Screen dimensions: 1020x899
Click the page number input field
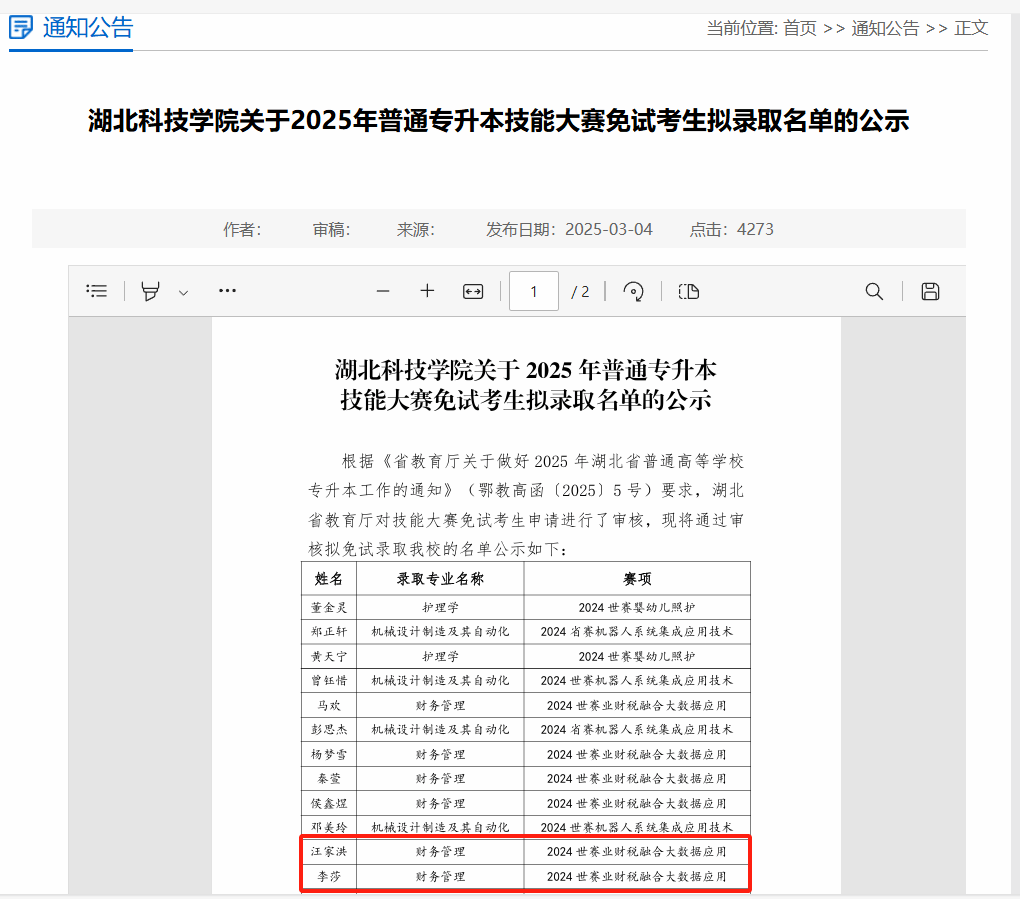534,291
